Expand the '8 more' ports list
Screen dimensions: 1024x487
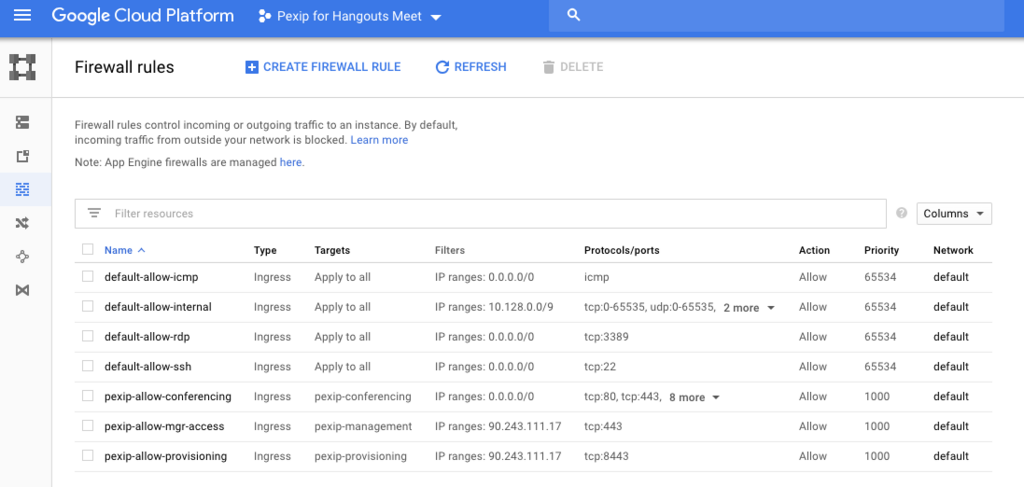coord(694,397)
